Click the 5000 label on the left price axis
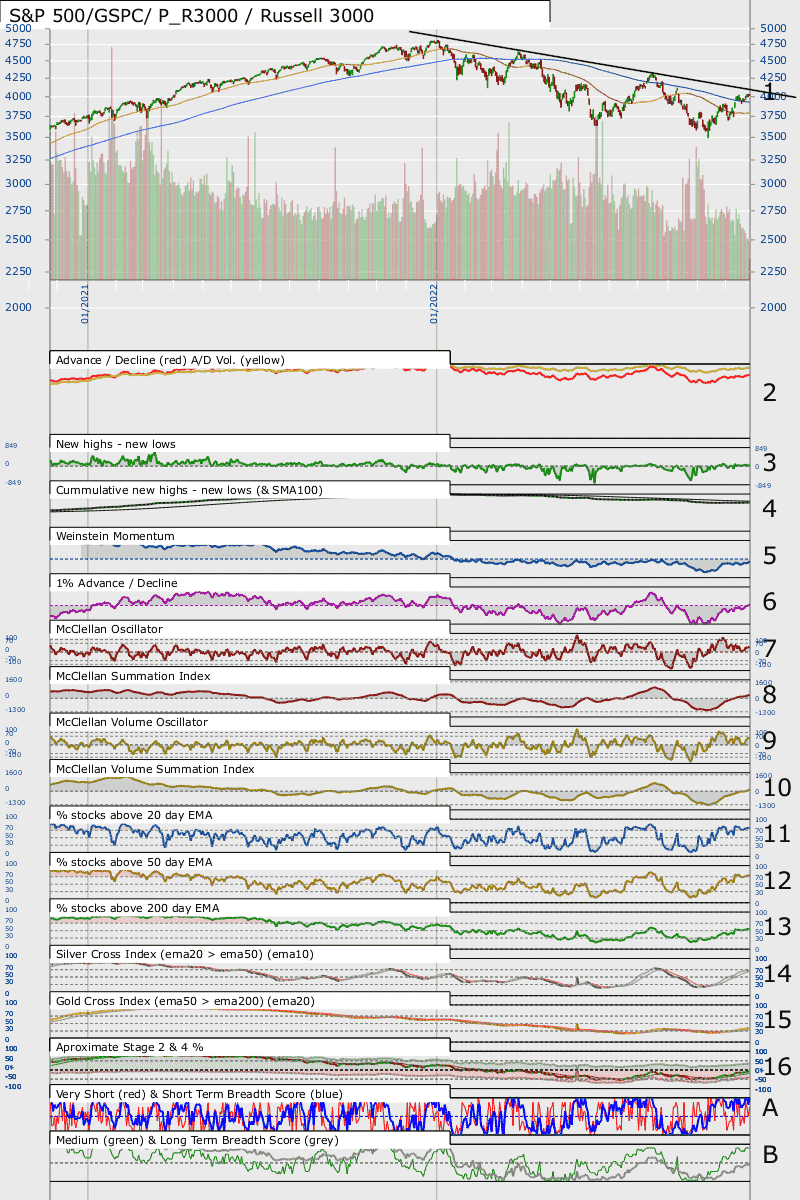Viewport: 800px width, 1200px height. tap(18, 28)
